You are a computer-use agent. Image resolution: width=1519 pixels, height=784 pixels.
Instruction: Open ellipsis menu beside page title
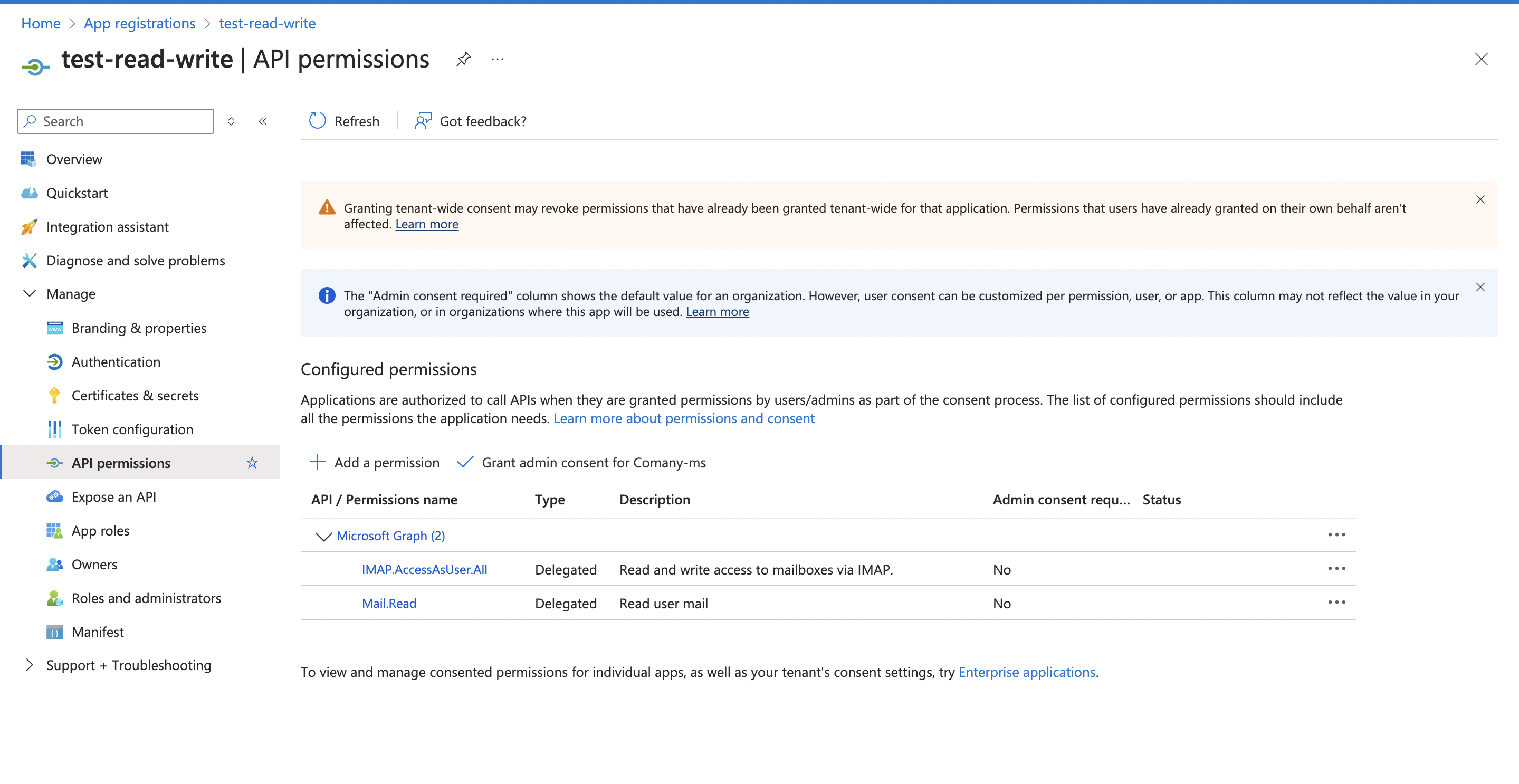[498, 59]
